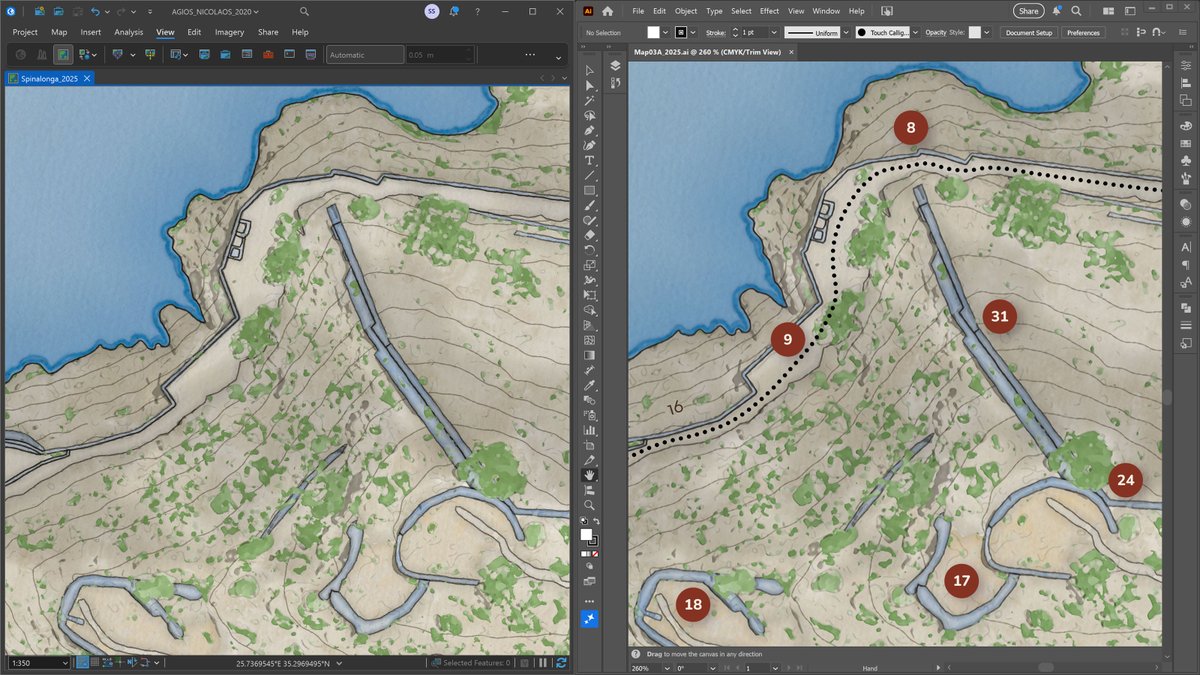Click the Document Setup button
This screenshot has height=675, width=1200.
pos(1028,32)
